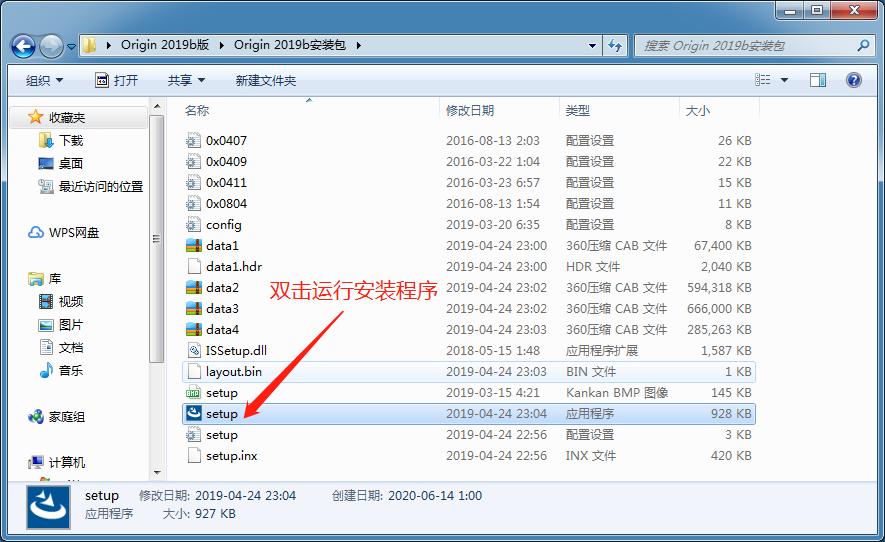Click the refresh button in the address bar
The image size is (885, 542).
click(615, 45)
